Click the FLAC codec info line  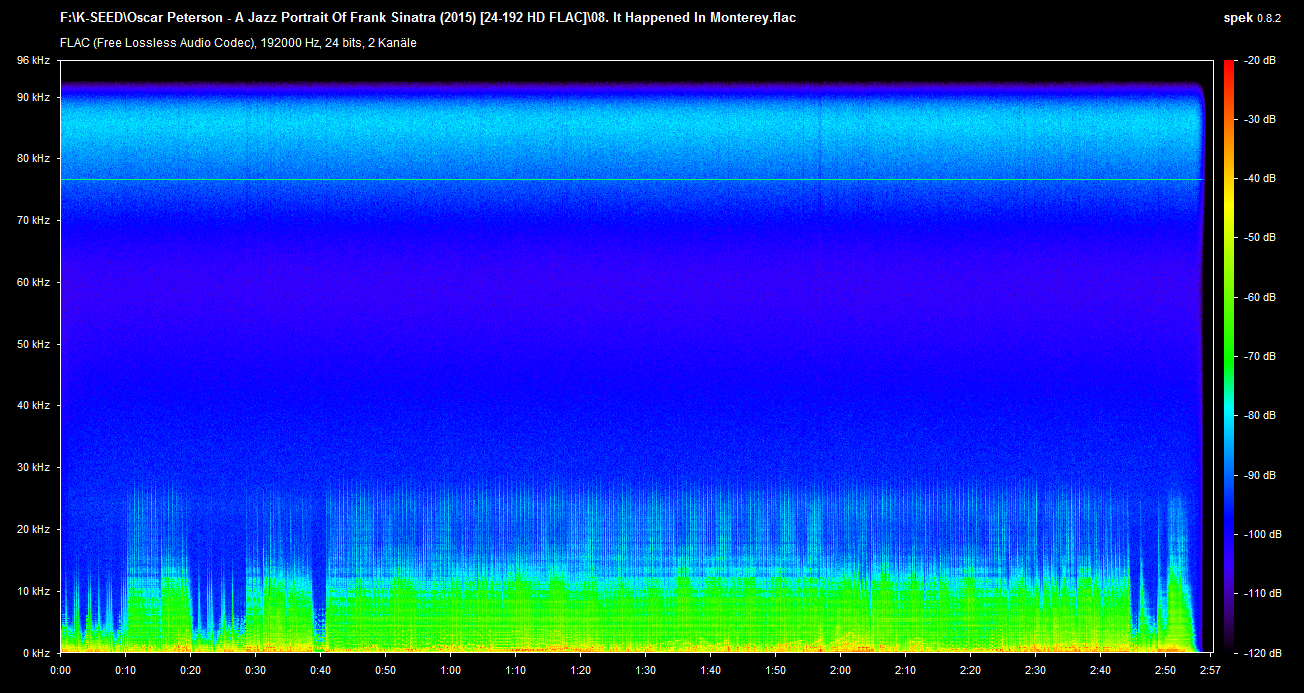click(238, 43)
